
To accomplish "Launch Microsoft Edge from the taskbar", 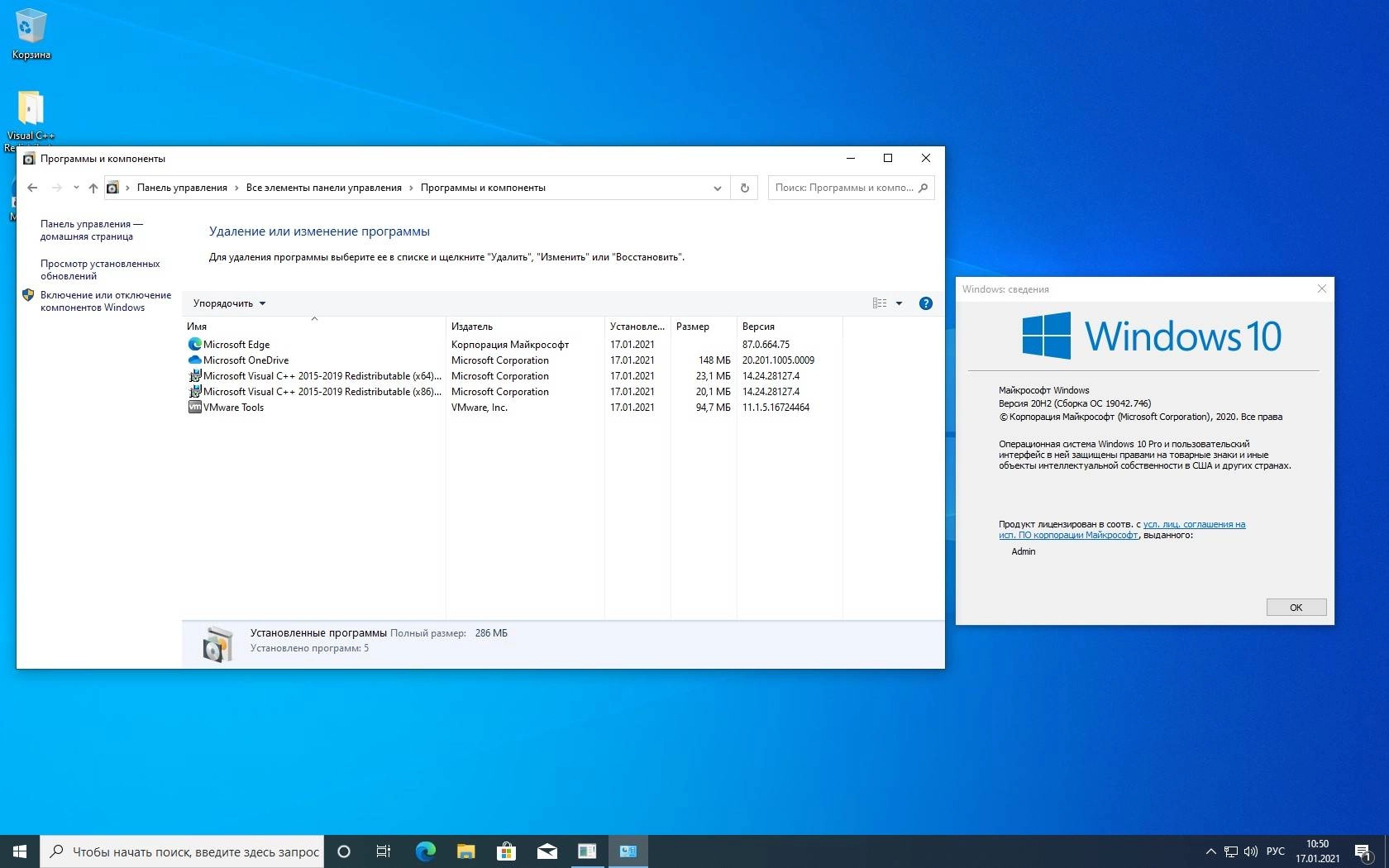I will coord(425,851).
